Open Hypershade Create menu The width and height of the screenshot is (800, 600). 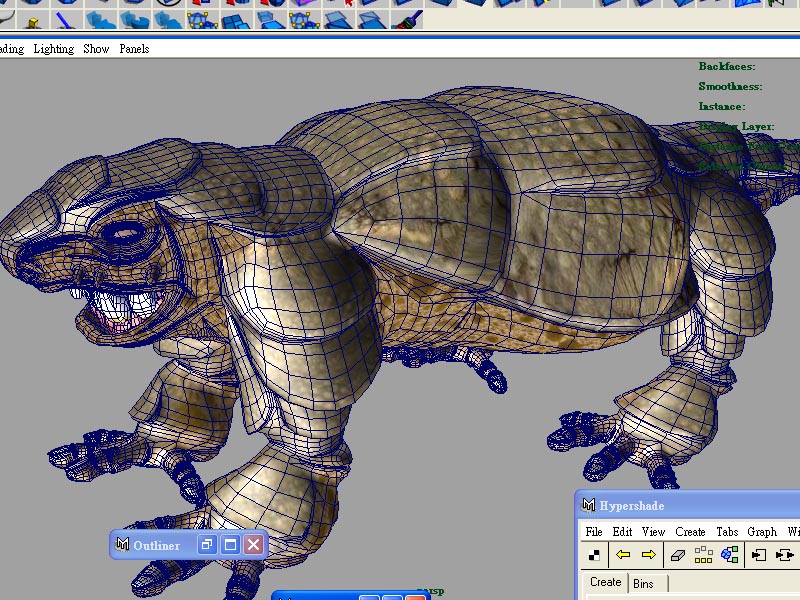[x=690, y=532]
